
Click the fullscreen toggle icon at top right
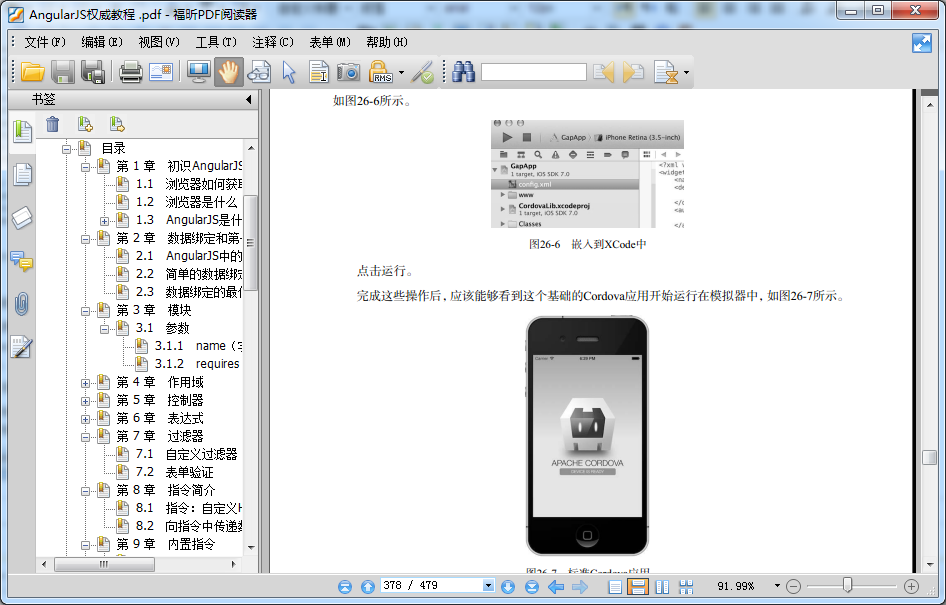(922, 43)
